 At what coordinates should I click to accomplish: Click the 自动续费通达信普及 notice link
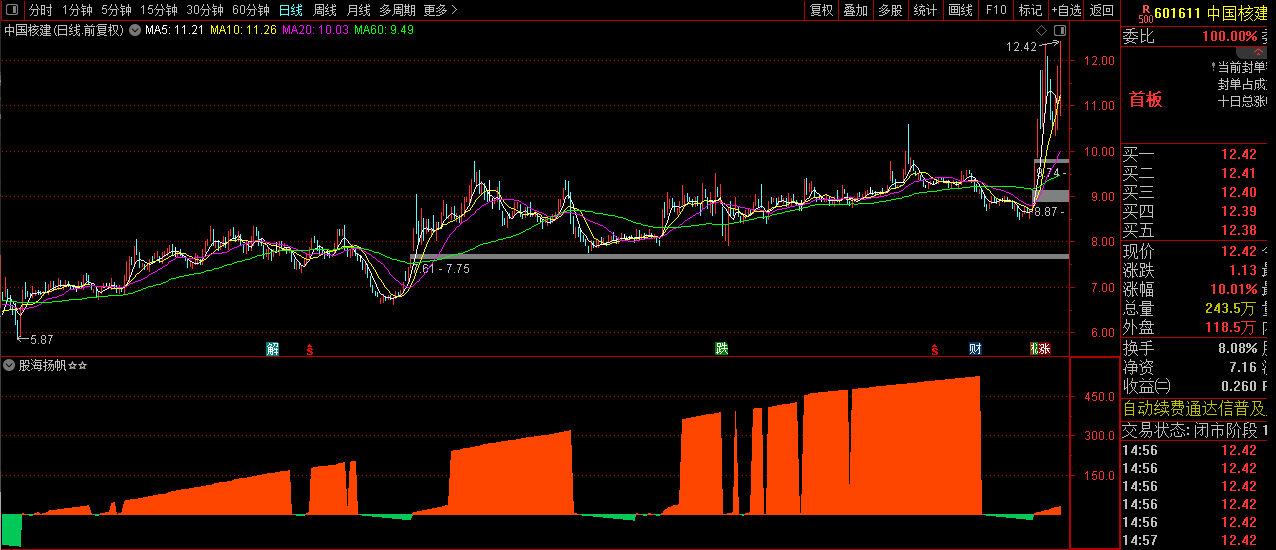click(x=1194, y=408)
